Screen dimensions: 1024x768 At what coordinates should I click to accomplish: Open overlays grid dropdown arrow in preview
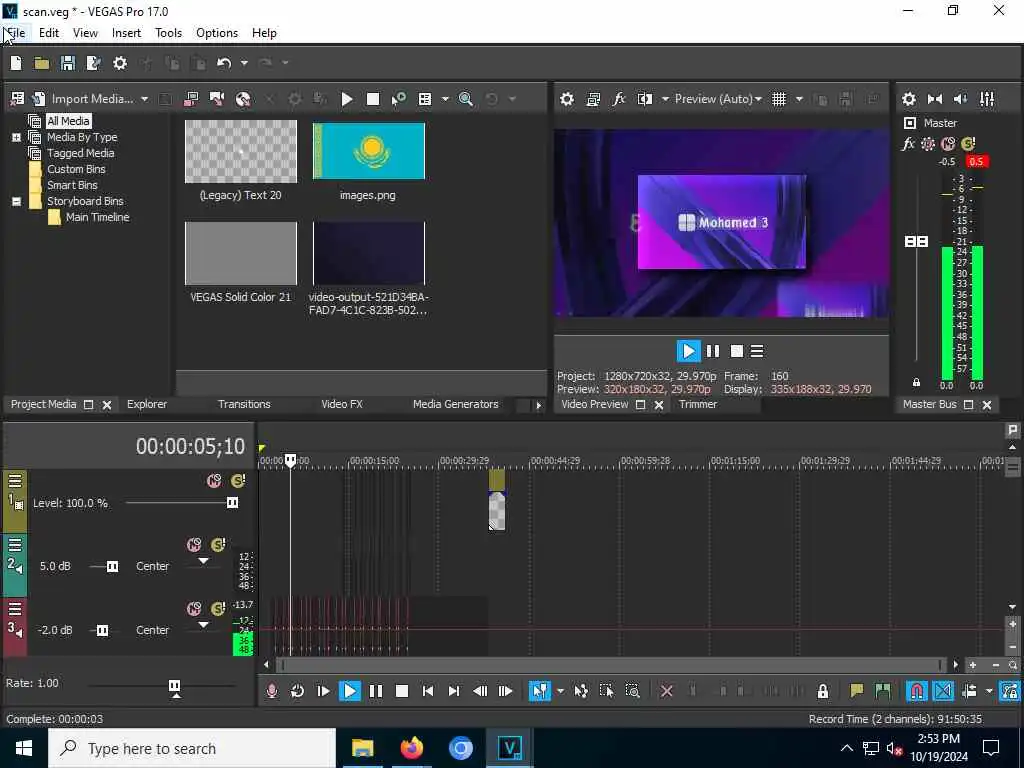coord(799,99)
